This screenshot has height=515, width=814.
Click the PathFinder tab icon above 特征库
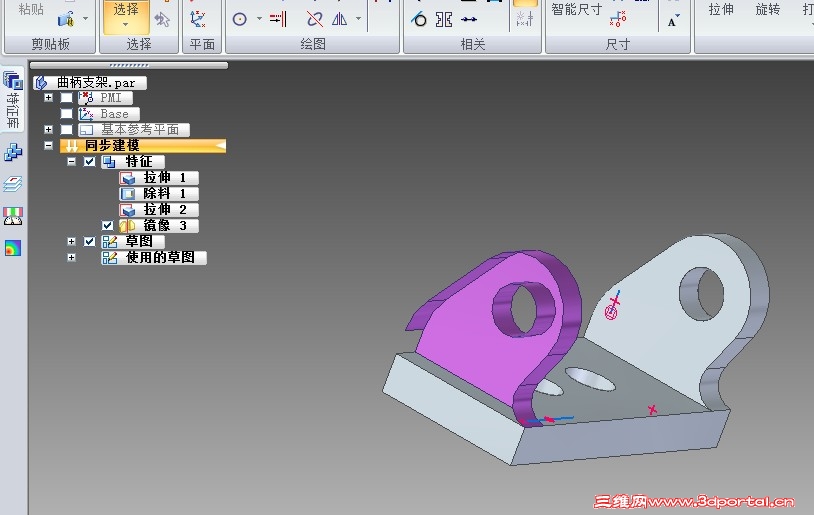click(x=13, y=80)
